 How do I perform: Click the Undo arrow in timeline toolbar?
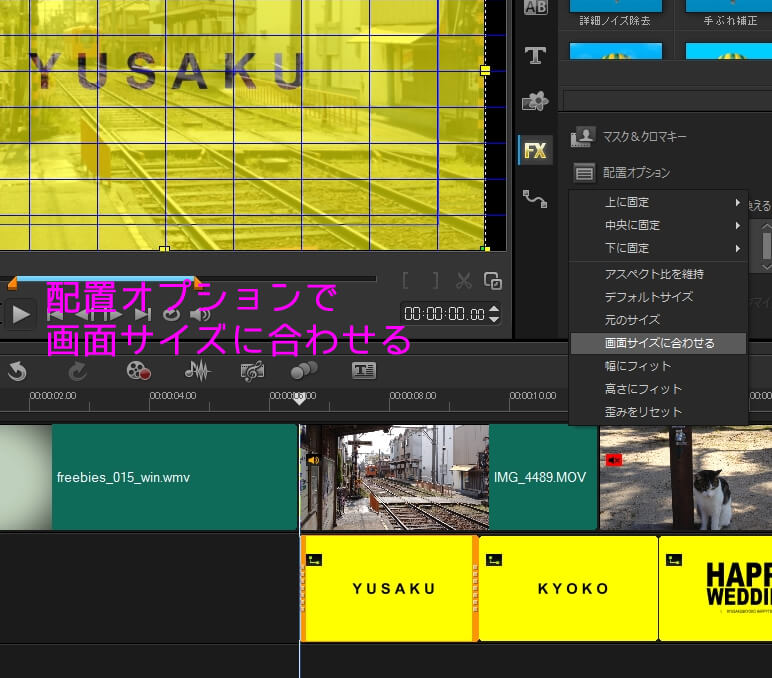click(x=17, y=371)
